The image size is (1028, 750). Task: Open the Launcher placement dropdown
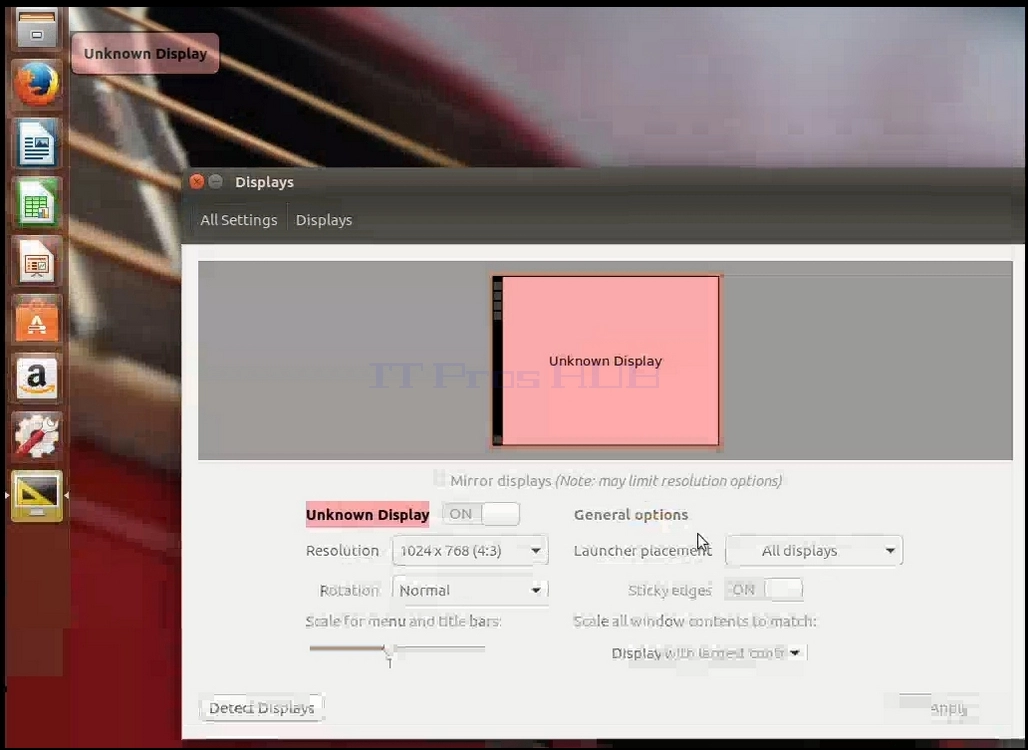tap(814, 551)
